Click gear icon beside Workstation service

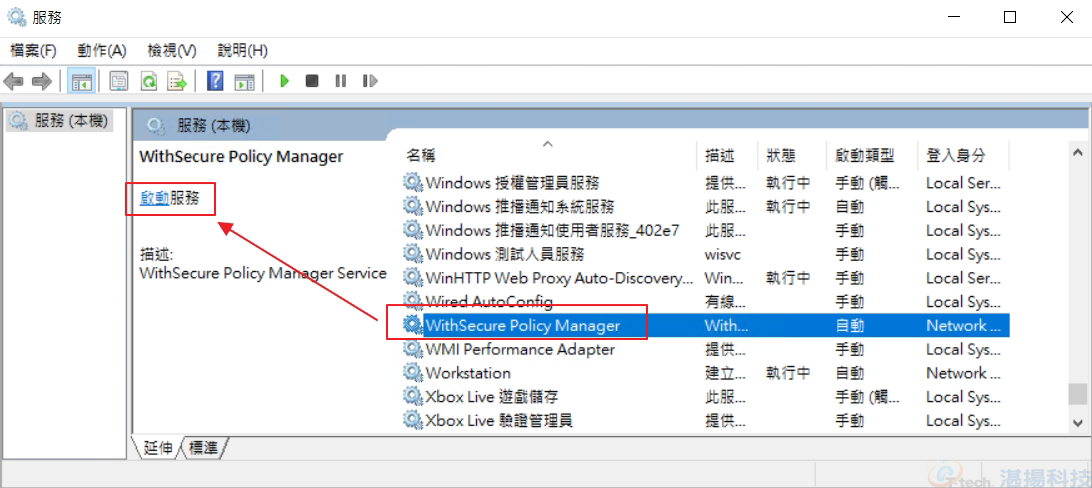pos(413,372)
